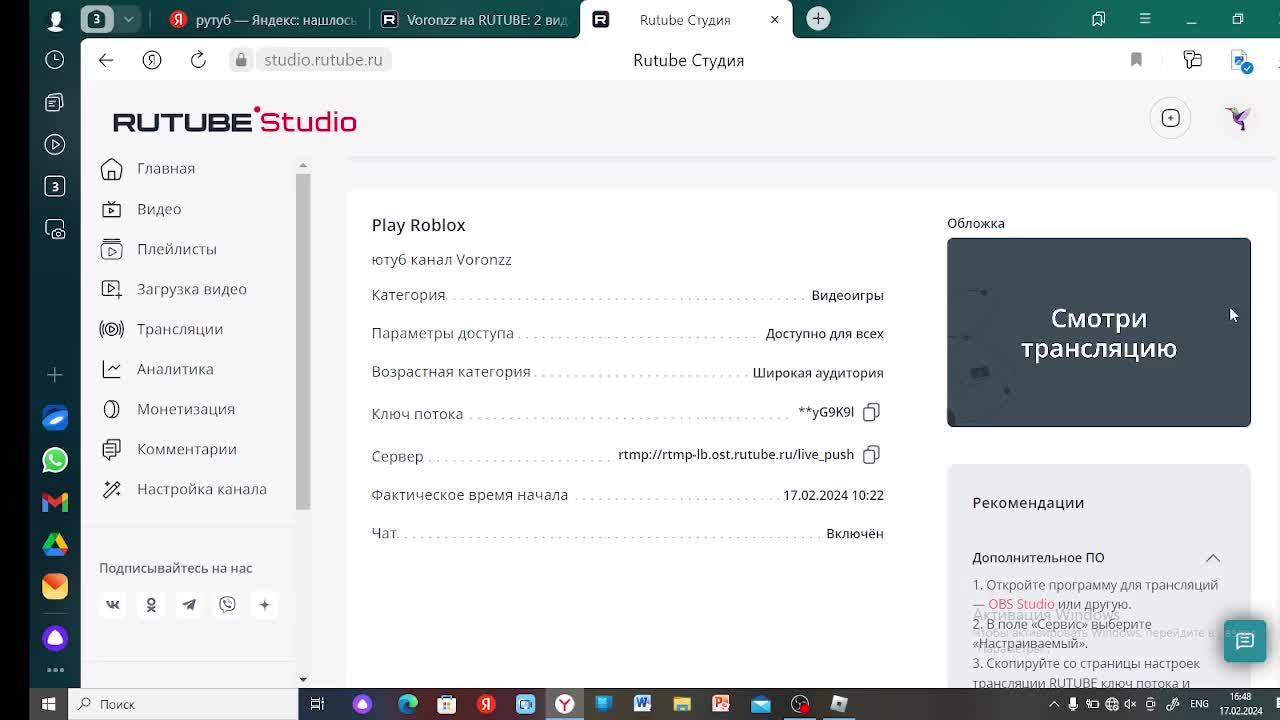Viewport: 1280px width, 720px height.
Task: Open the VK social link
Action: (x=113, y=604)
